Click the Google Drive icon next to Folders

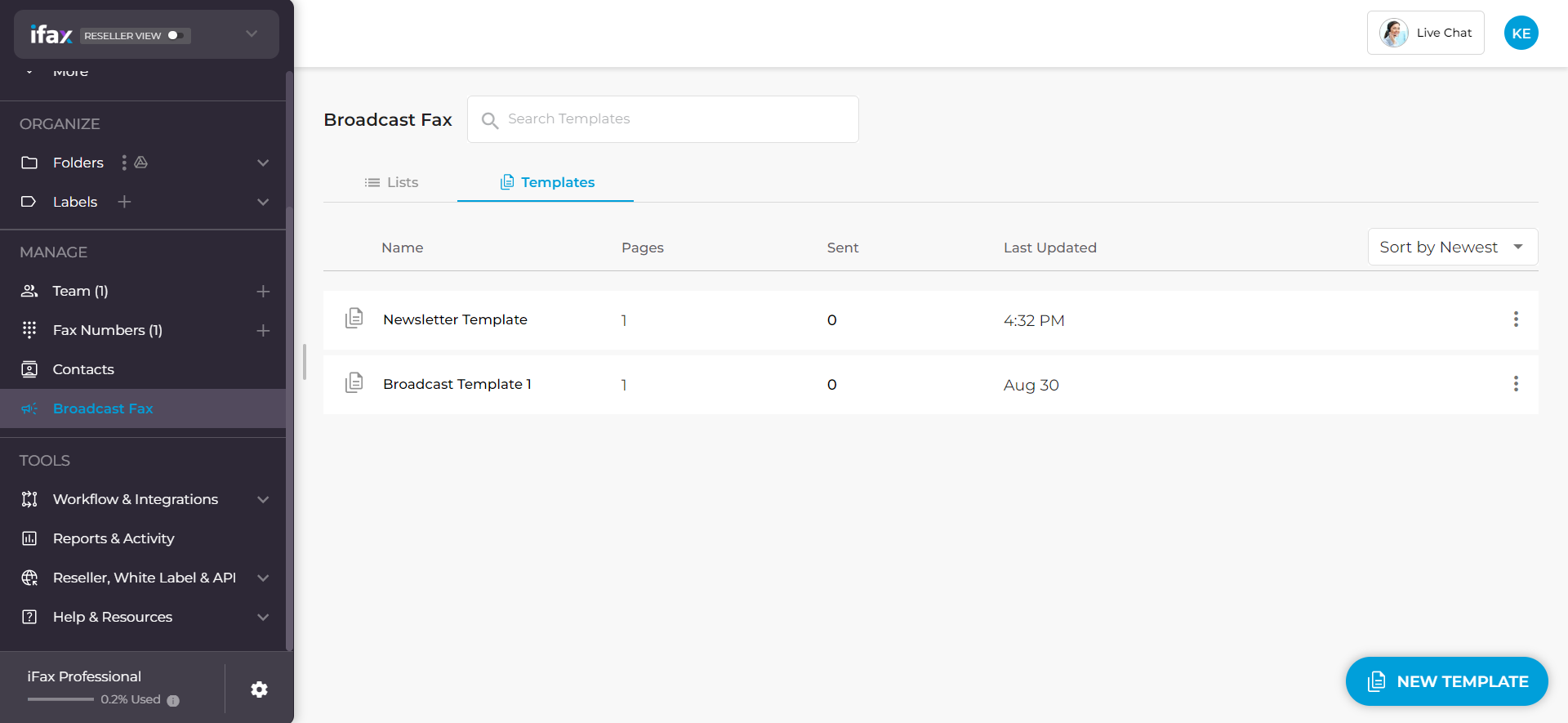[141, 163]
